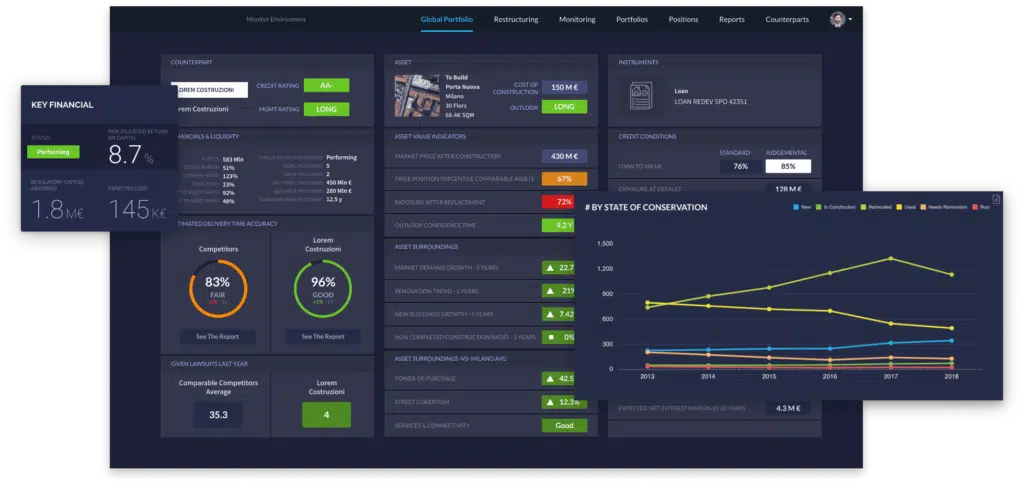Click the up arrow beside Power of Purchase

(x=550, y=379)
